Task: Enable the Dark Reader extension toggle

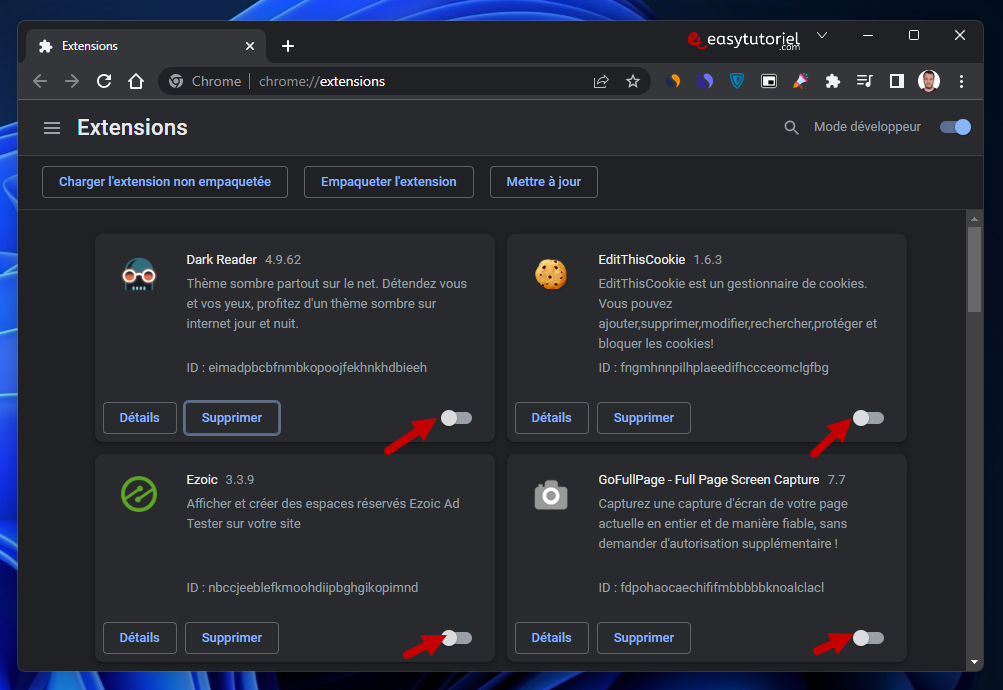Action: click(x=457, y=418)
